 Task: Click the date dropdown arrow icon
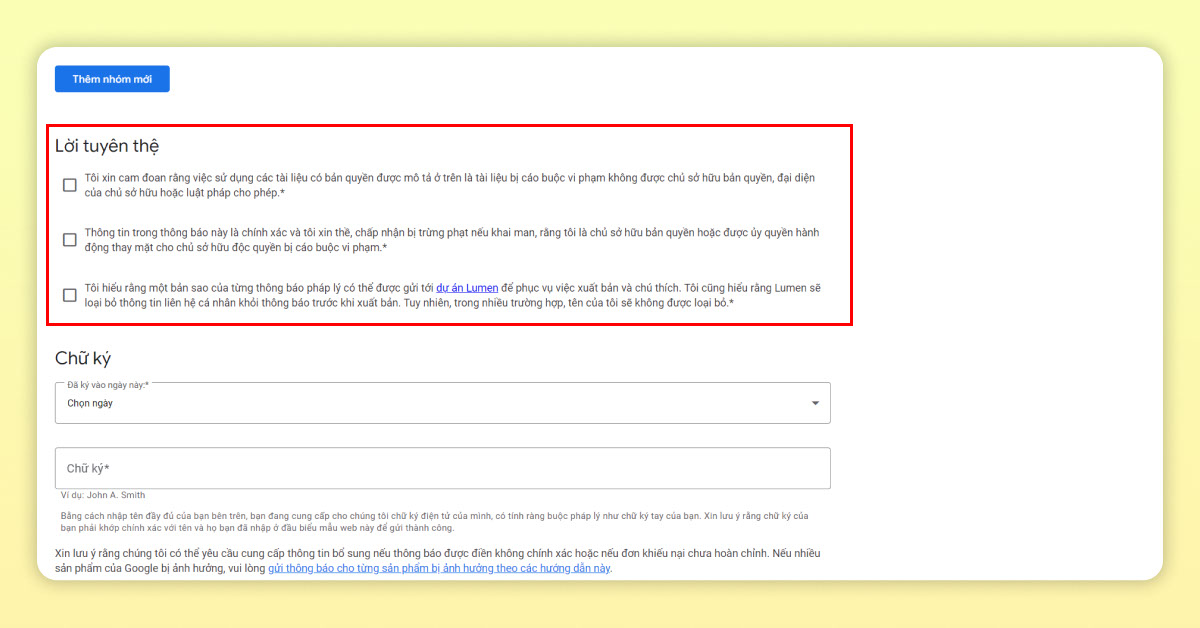(814, 403)
